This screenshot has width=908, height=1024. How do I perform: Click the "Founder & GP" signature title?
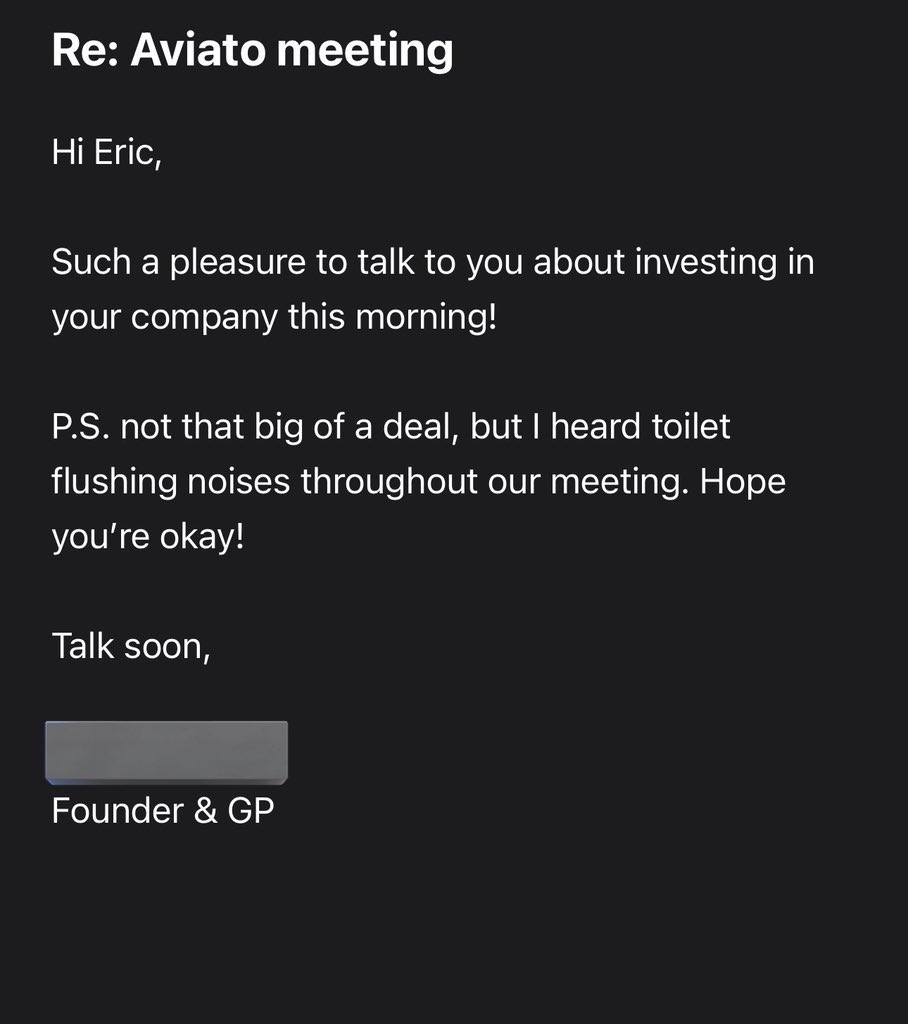click(x=162, y=809)
